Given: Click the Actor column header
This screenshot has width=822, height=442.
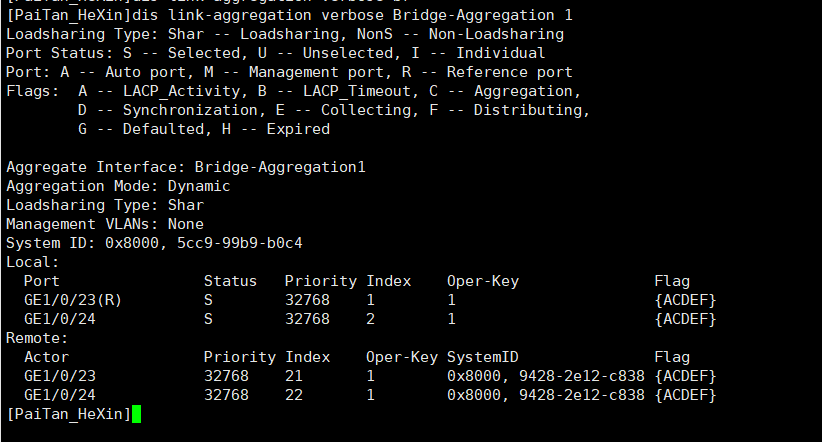Looking at the screenshot, I should [46, 357].
